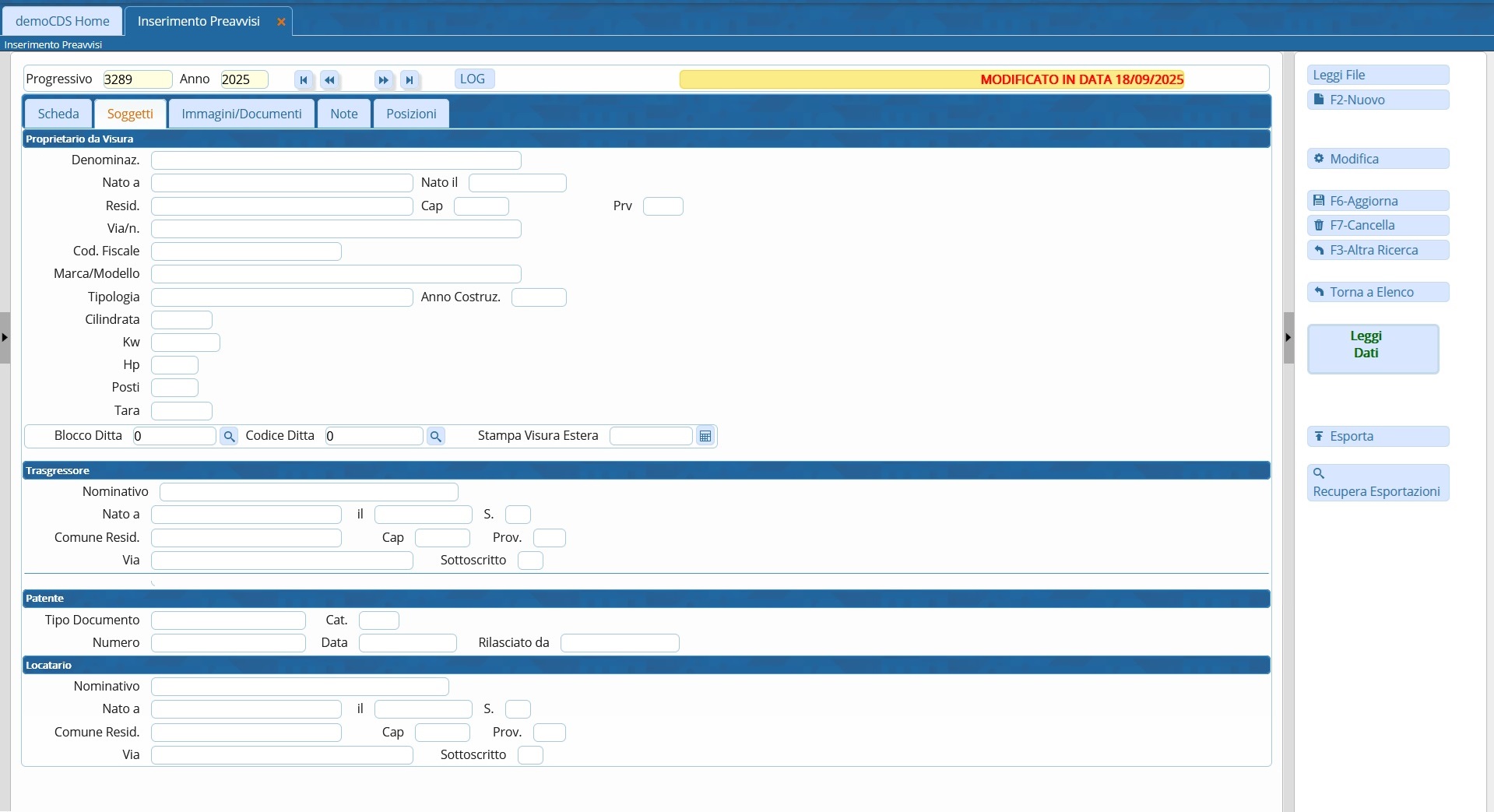Save with F6-Aggiorna button
This screenshot has height=812, width=1494.
1378,201
